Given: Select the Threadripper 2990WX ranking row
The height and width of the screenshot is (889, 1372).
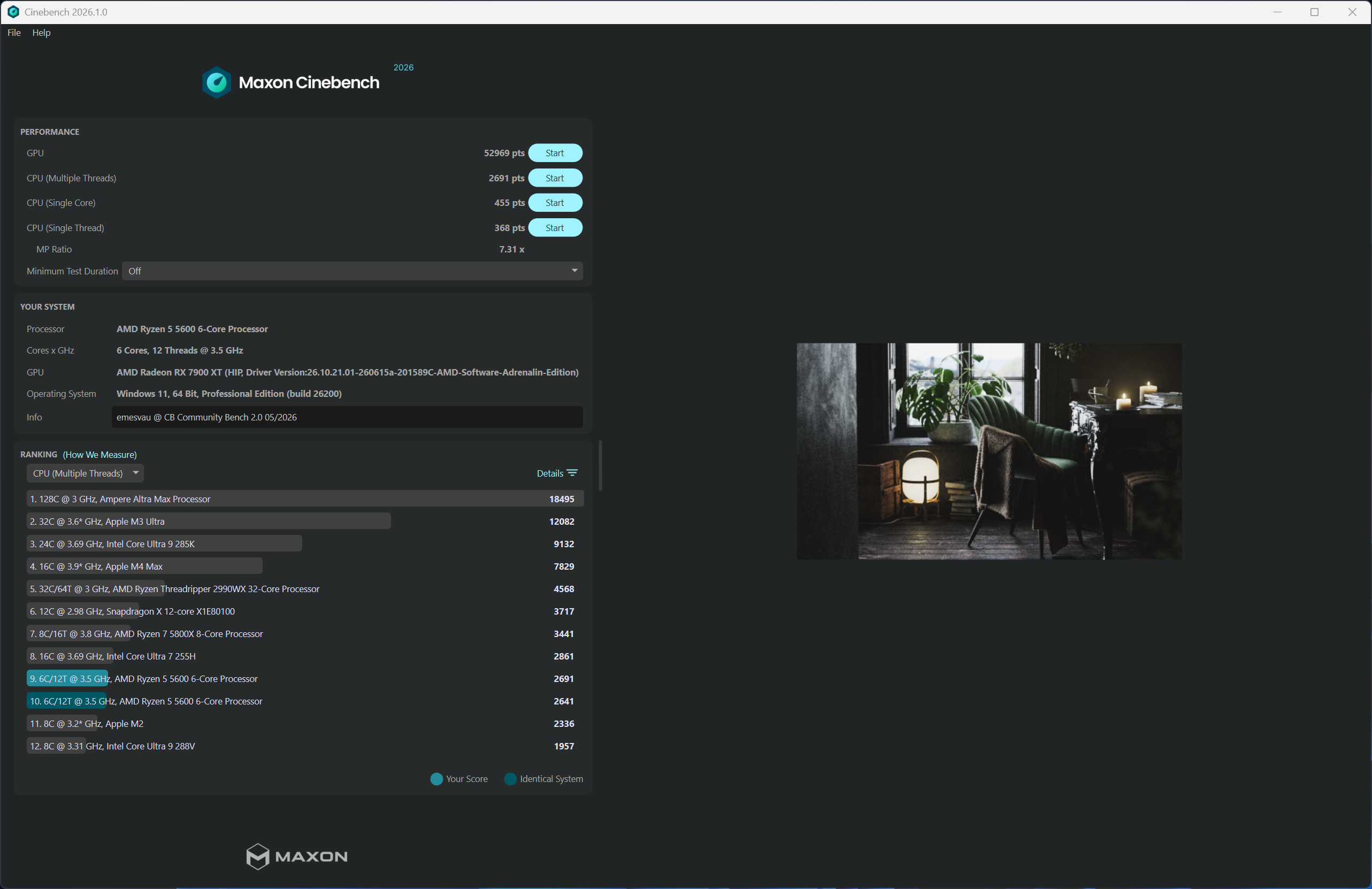Looking at the screenshot, I should 305,589.
